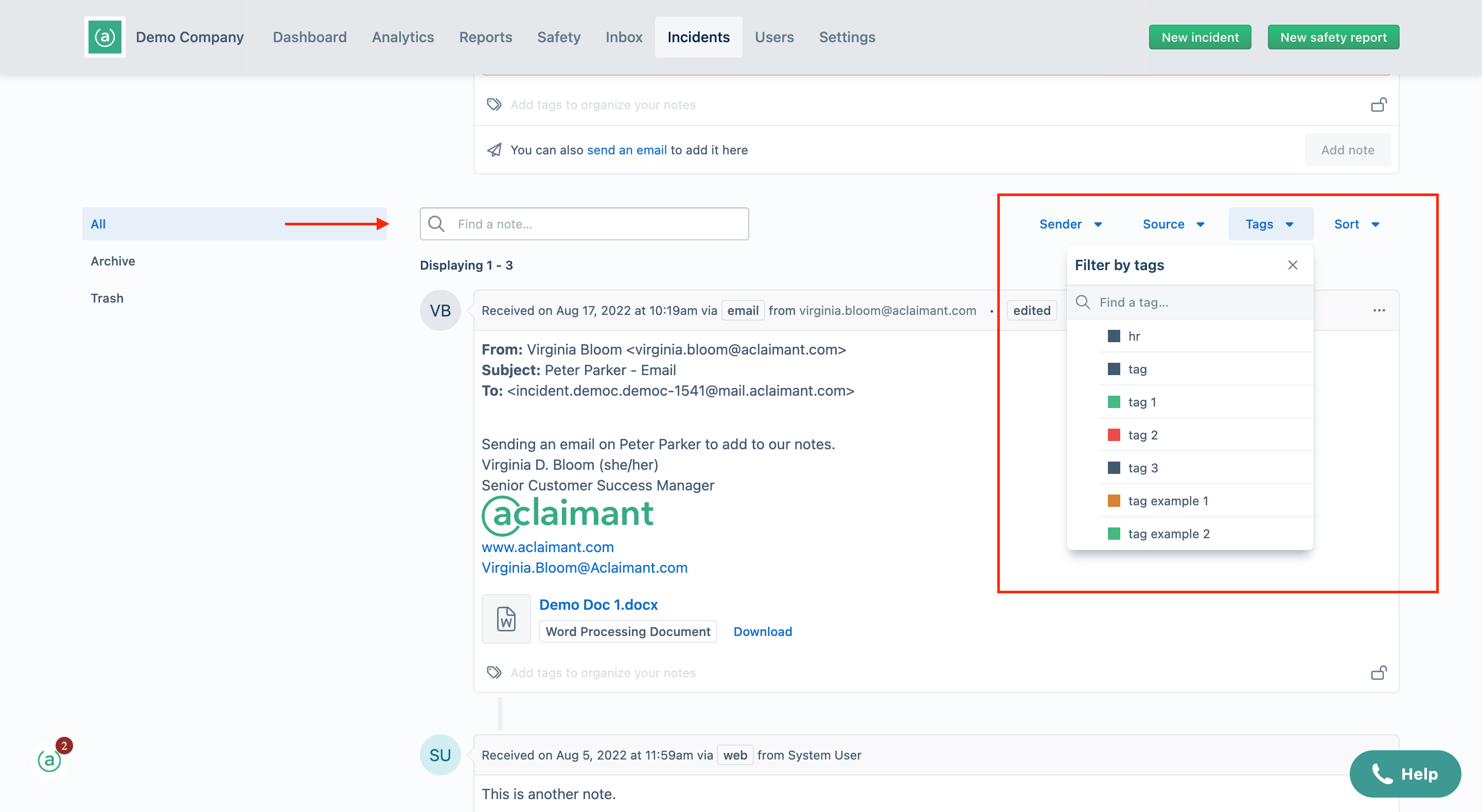
Task: Click the Add note button
Action: (1347, 150)
